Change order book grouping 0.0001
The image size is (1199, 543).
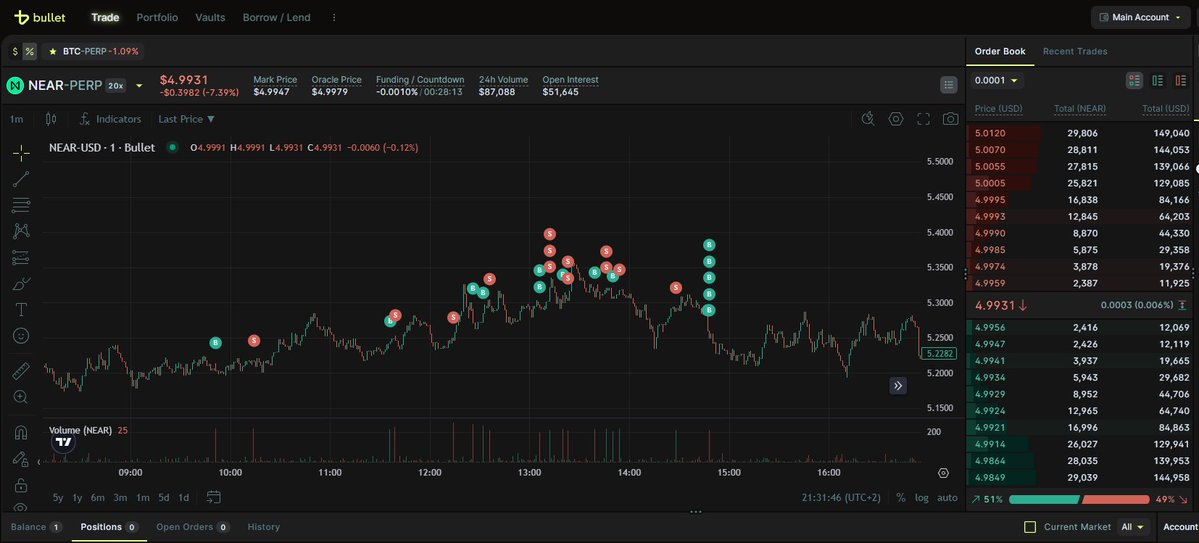996,80
